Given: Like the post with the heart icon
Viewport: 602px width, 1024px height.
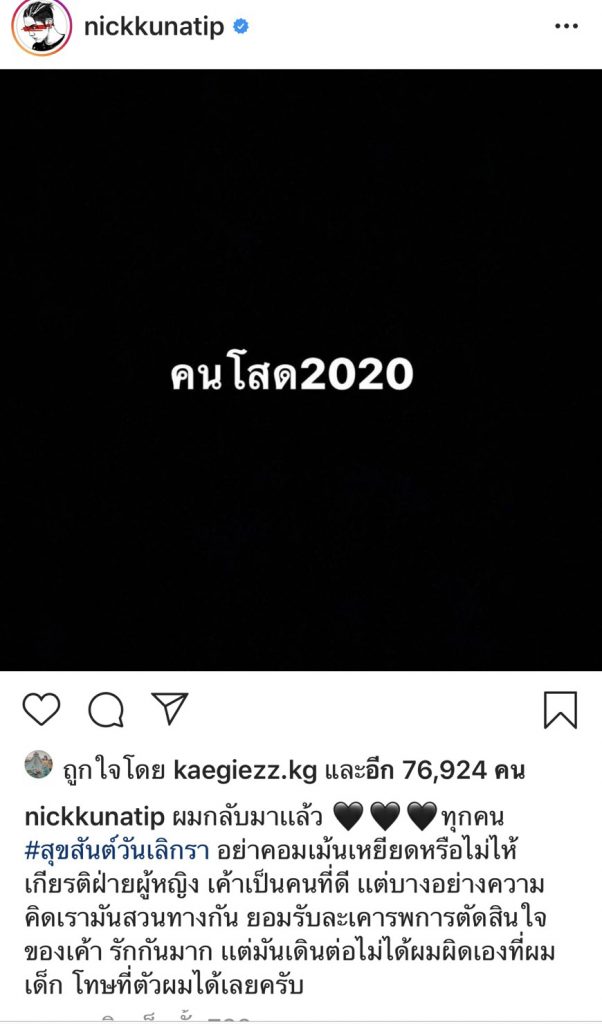Looking at the screenshot, I should click(41, 709).
